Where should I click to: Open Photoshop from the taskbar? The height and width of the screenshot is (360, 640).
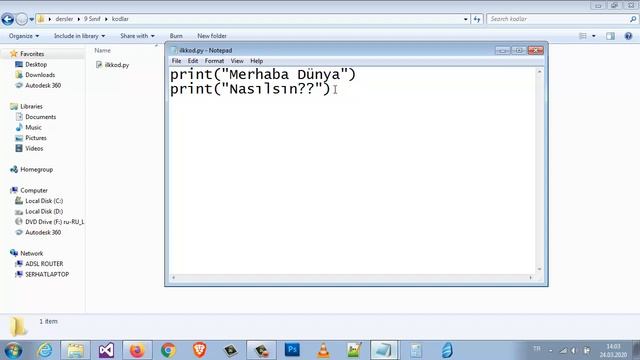292,350
